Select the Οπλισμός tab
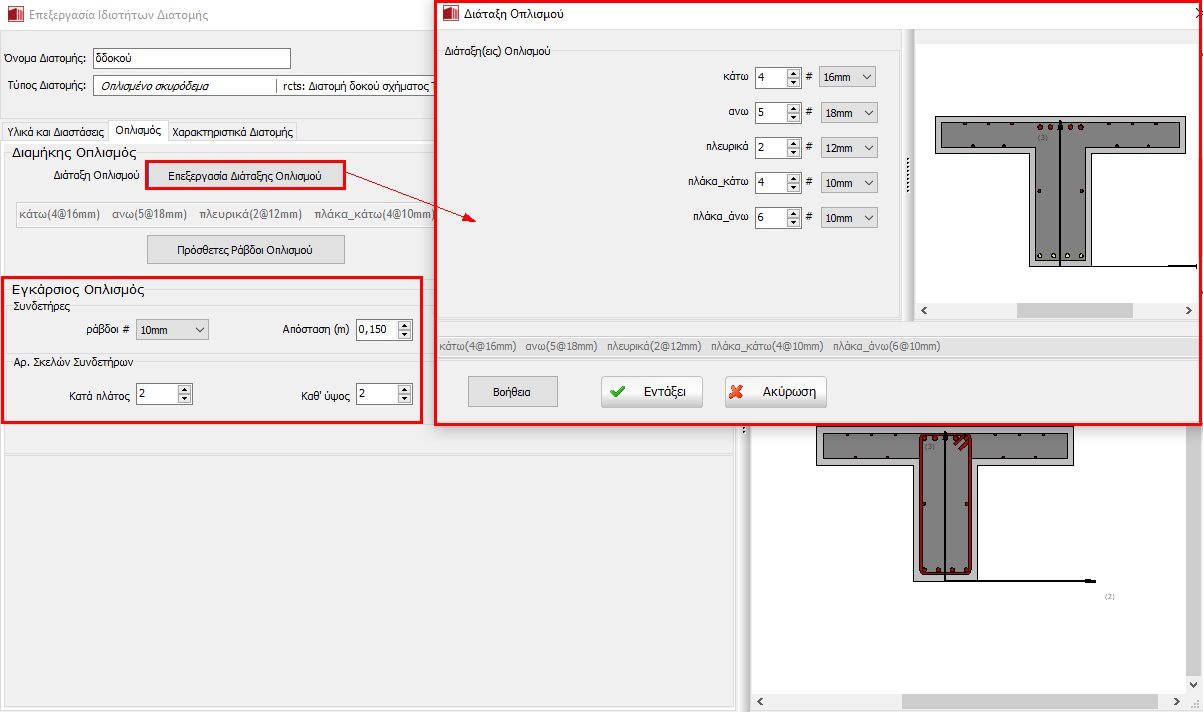This screenshot has width=1203, height=712. 138,131
